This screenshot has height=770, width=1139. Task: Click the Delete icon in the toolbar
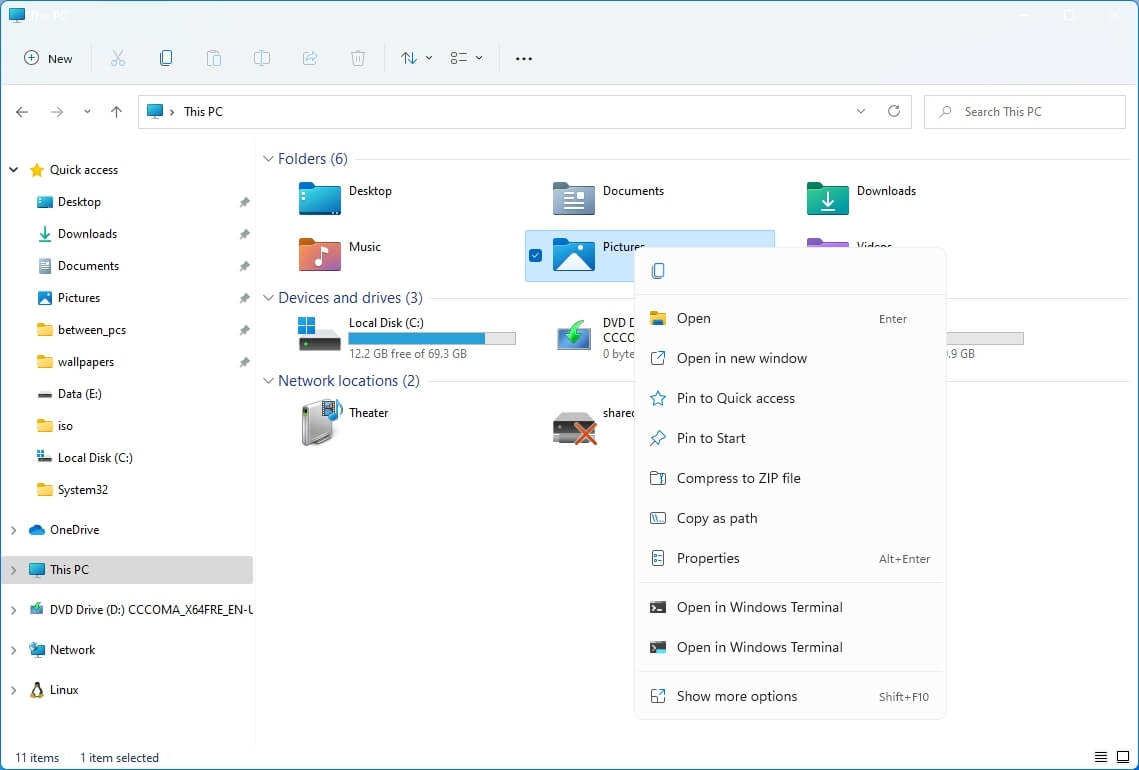coord(357,58)
